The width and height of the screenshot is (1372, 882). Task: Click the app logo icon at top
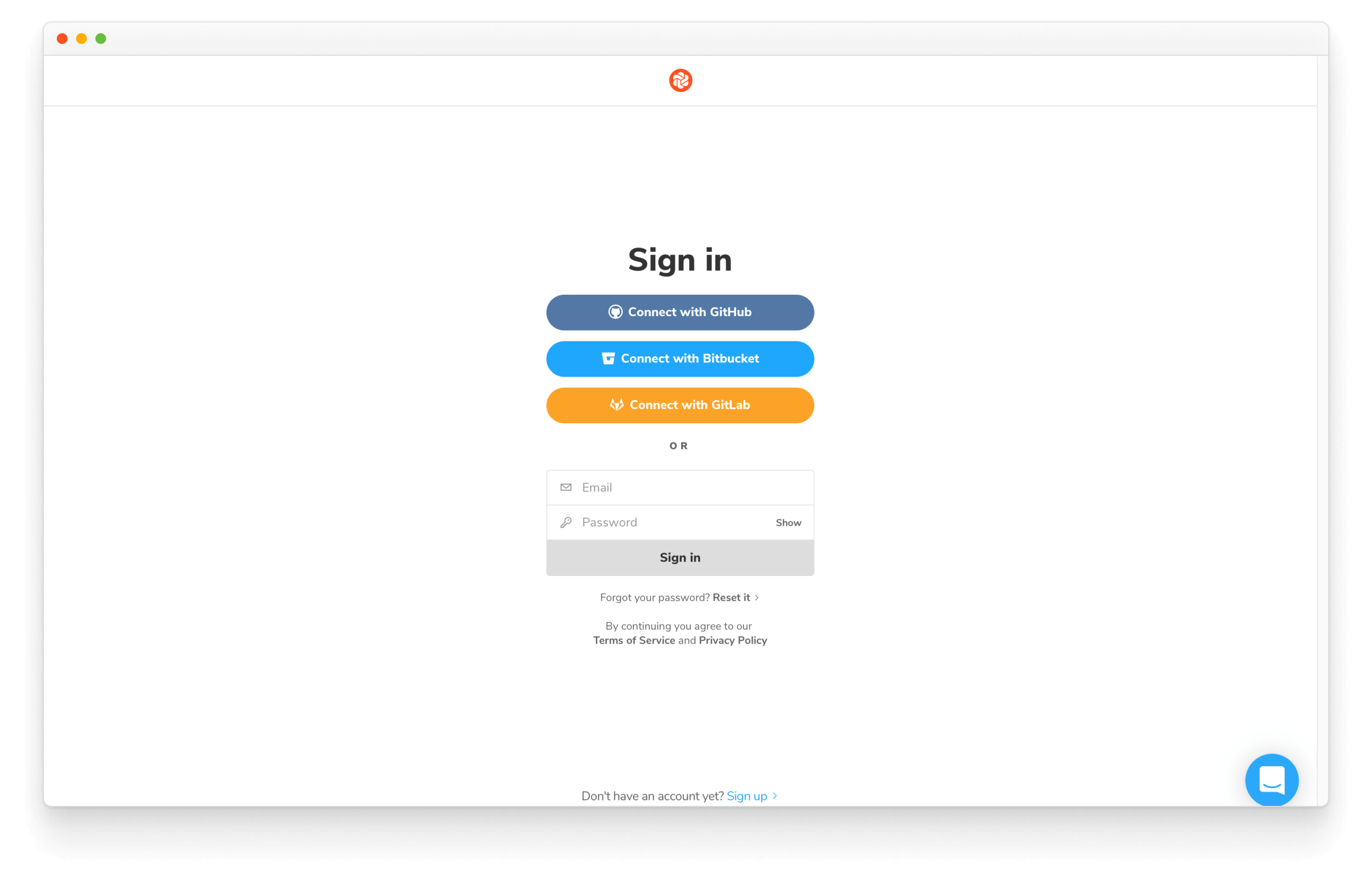coord(679,80)
